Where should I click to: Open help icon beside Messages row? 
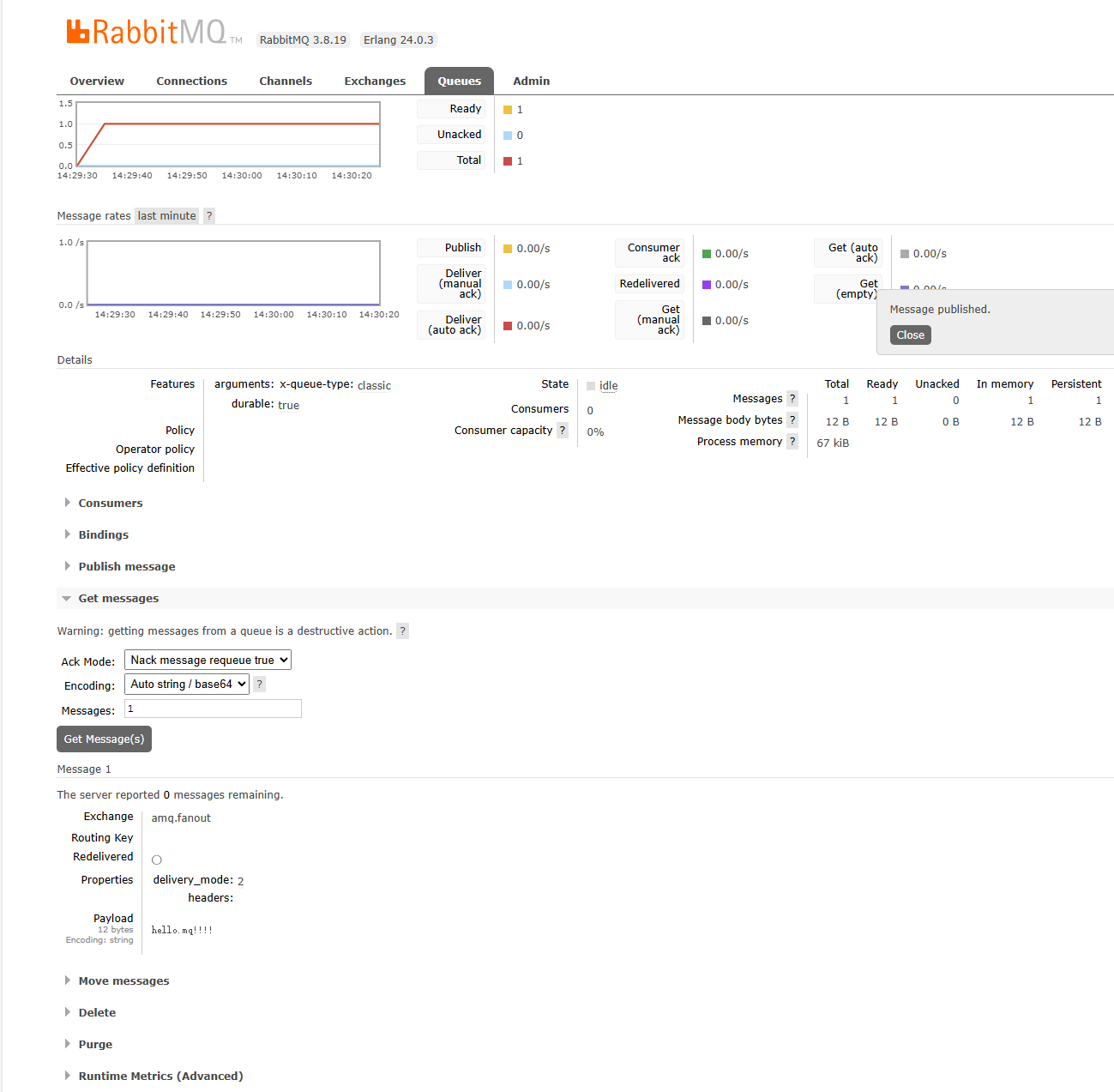click(x=792, y=399)
